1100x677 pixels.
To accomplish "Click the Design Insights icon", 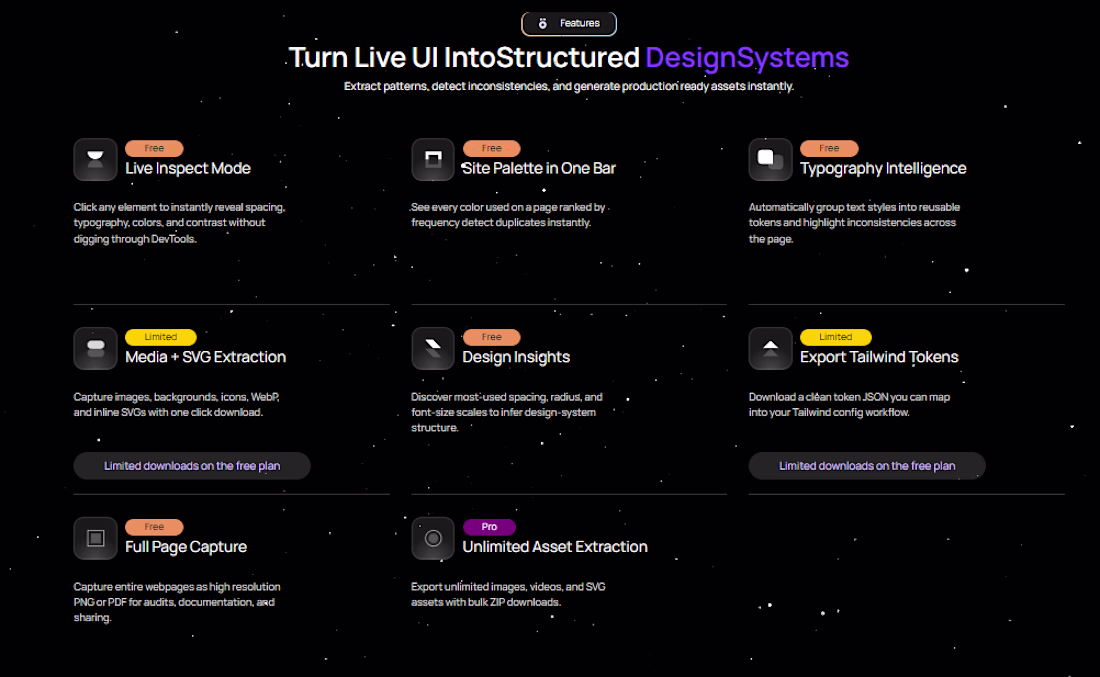I will click(x=433, y=349).
